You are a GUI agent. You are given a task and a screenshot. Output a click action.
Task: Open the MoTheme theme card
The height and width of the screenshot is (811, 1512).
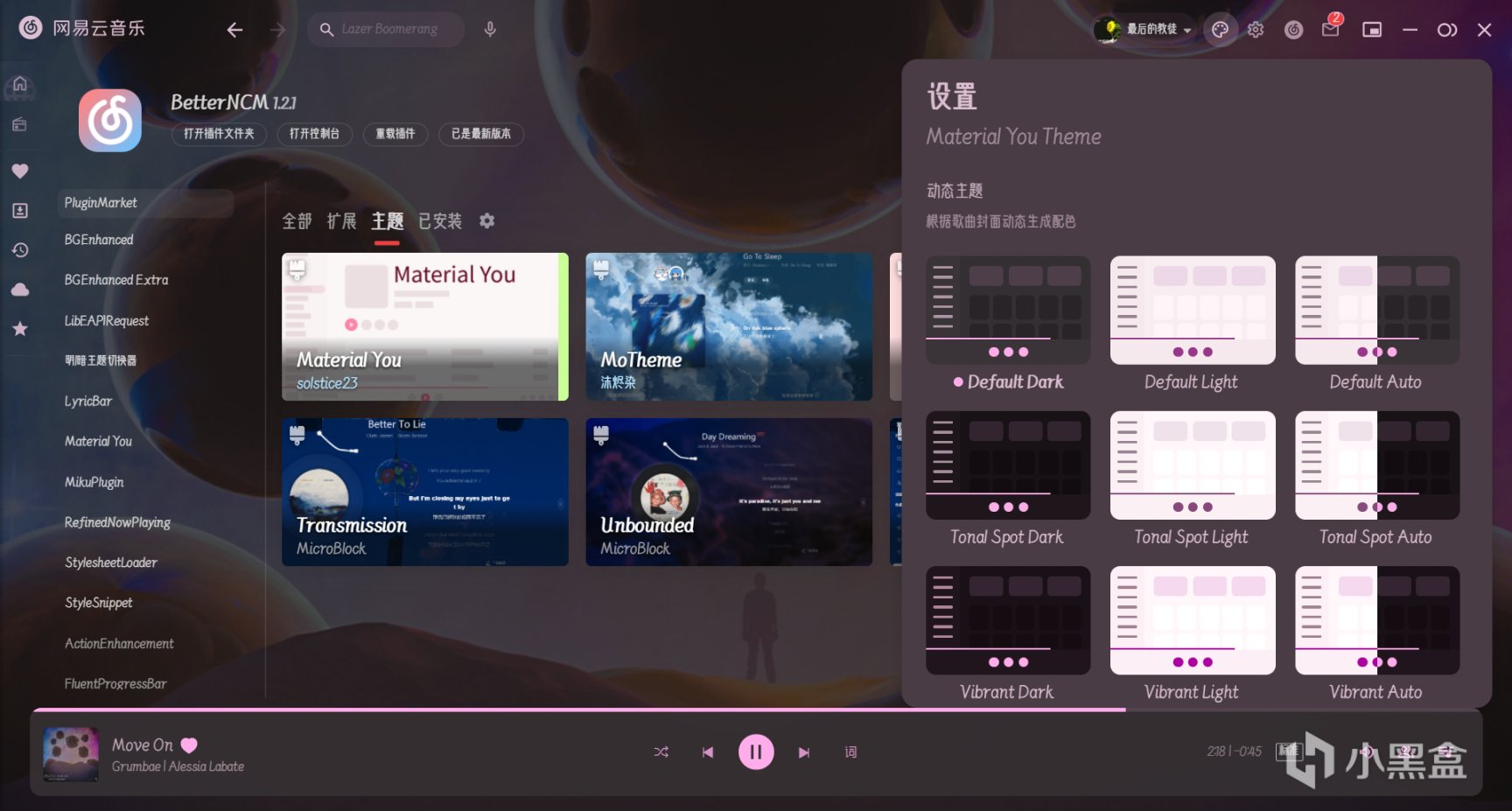point(729,327)
